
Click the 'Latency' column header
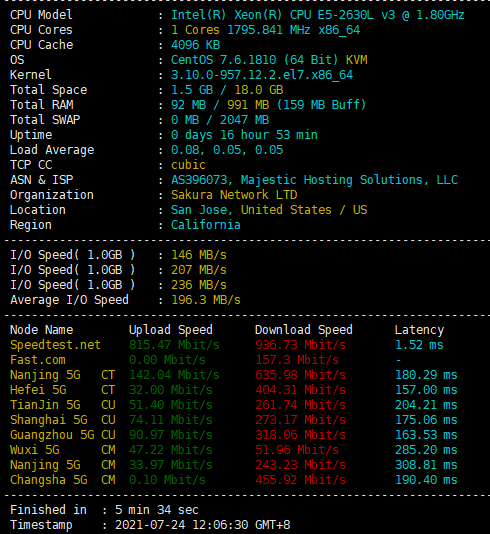coord(419,330)
